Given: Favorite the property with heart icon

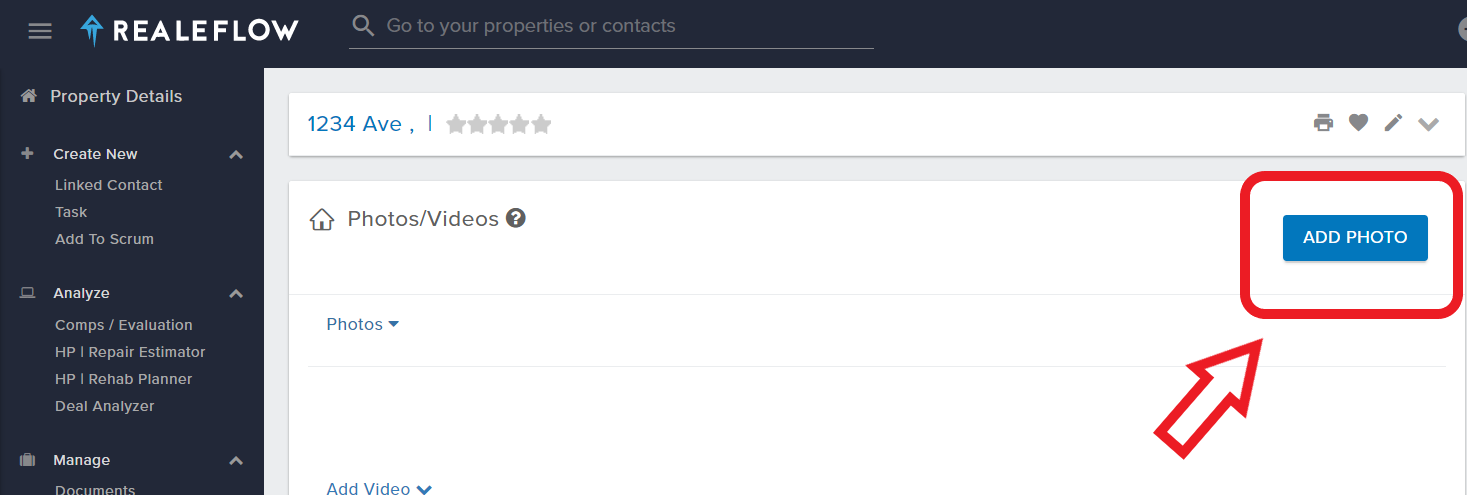Looking at the screenshot, I should [1358, 123].
